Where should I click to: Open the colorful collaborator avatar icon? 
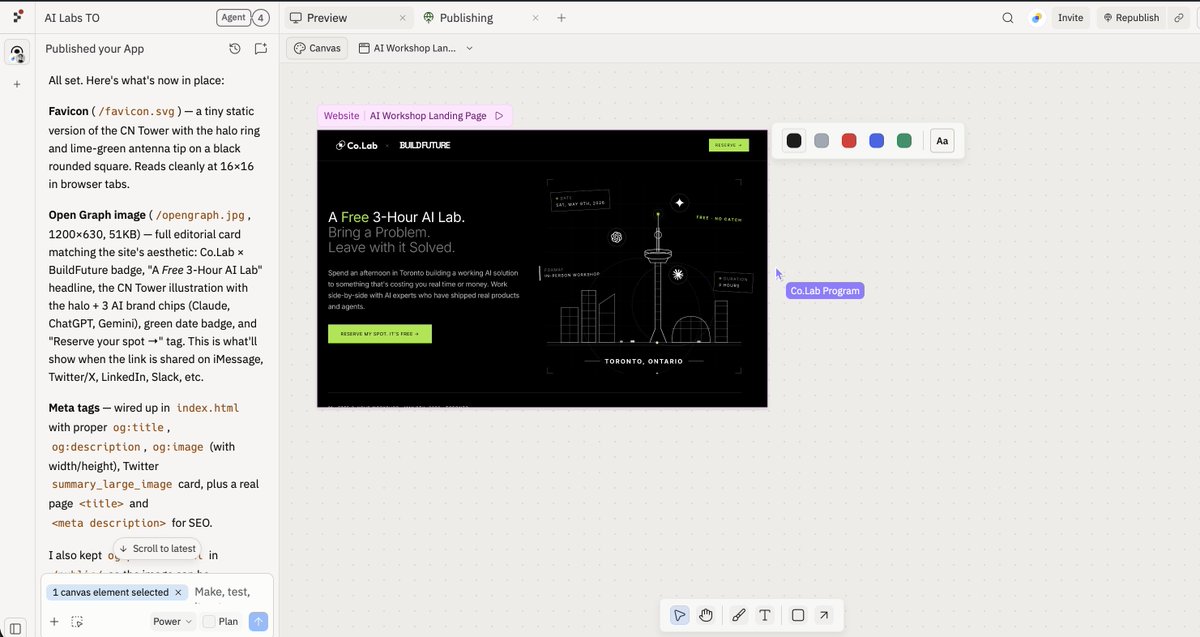1037,18
